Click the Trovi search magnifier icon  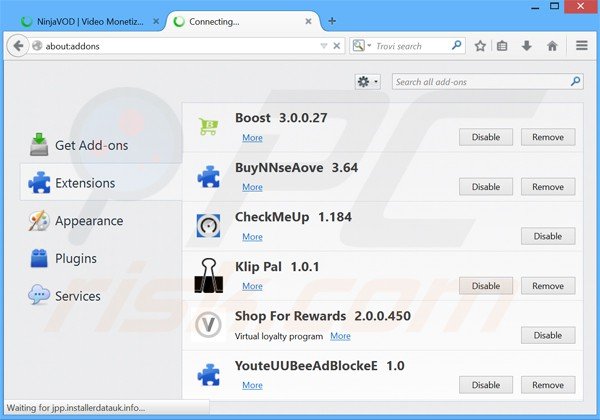coord(456,46)
